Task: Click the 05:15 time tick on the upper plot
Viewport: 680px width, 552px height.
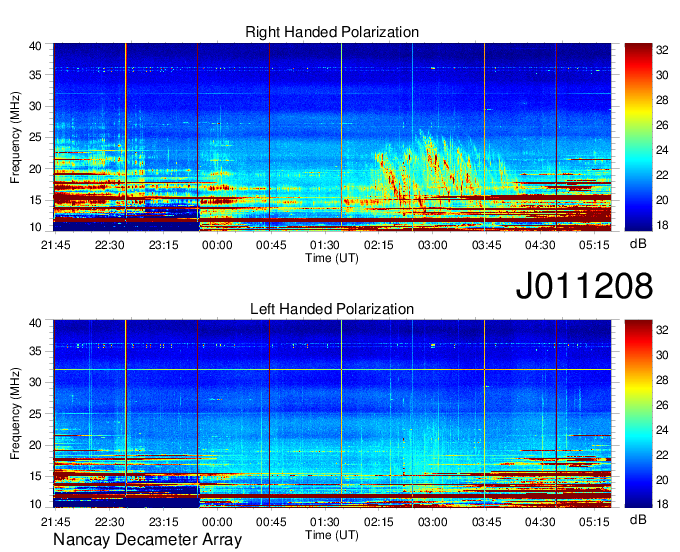Action: 594,245
